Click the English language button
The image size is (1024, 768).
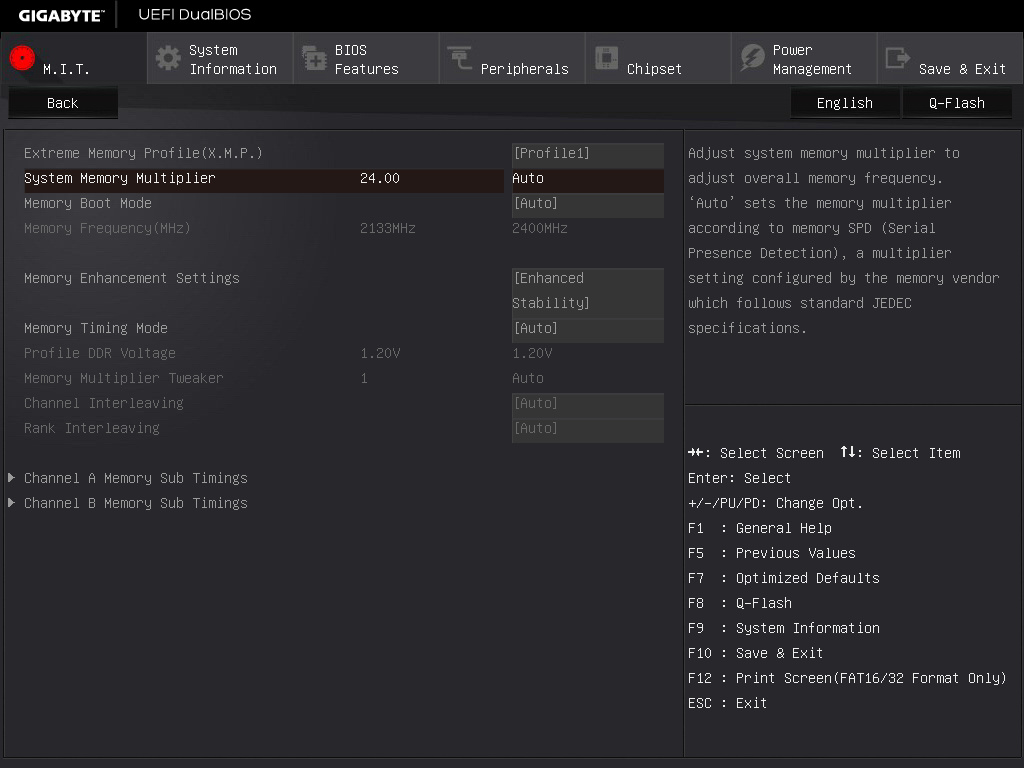[844, 103]
